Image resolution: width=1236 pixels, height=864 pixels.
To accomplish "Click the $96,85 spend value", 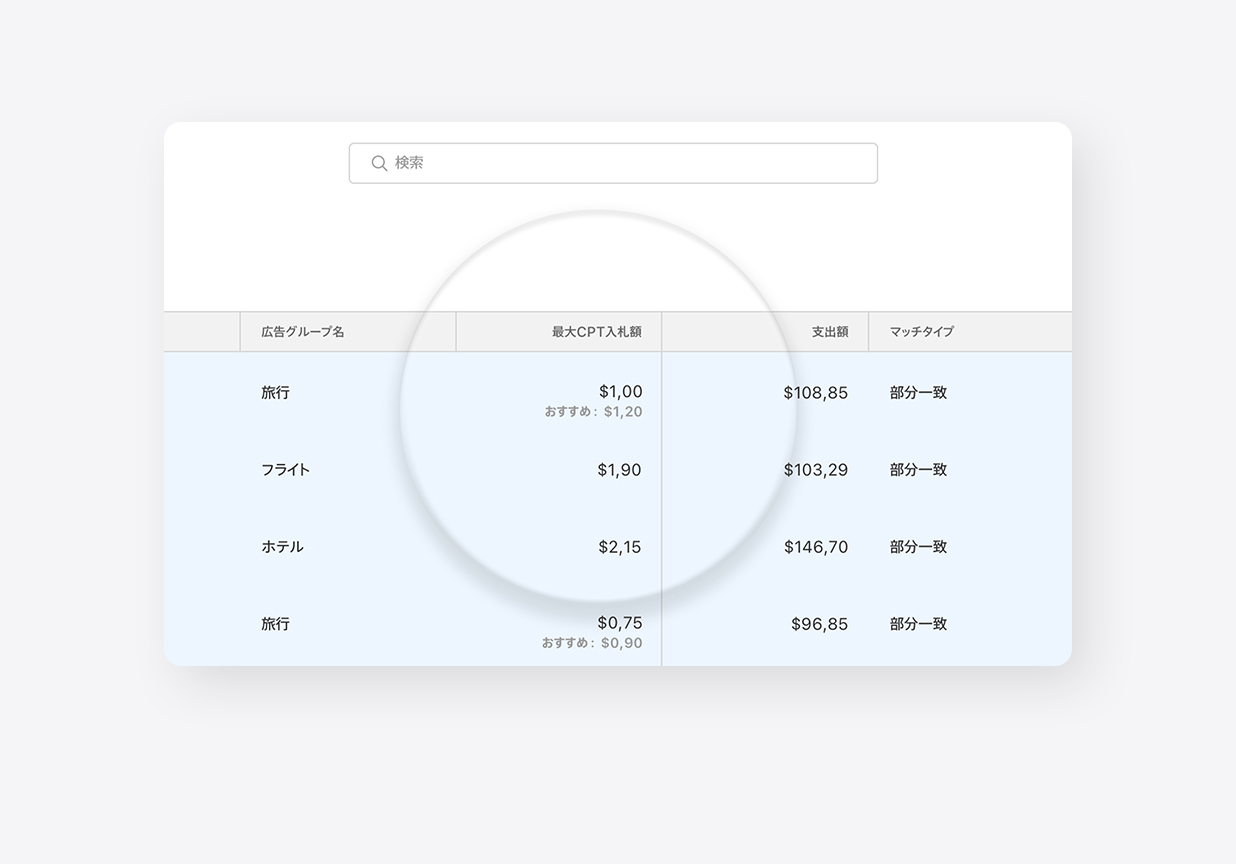I will pos(819,624).
